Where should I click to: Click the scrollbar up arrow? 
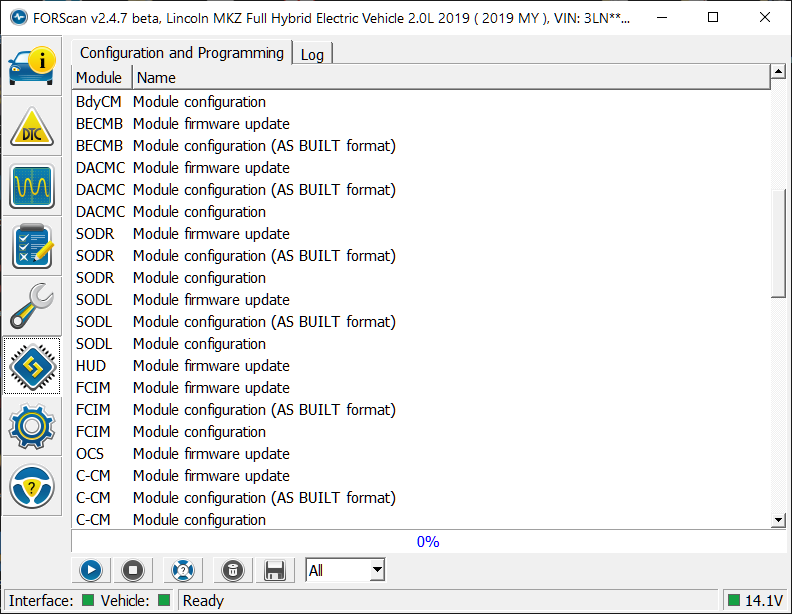[x=778, y=71]
